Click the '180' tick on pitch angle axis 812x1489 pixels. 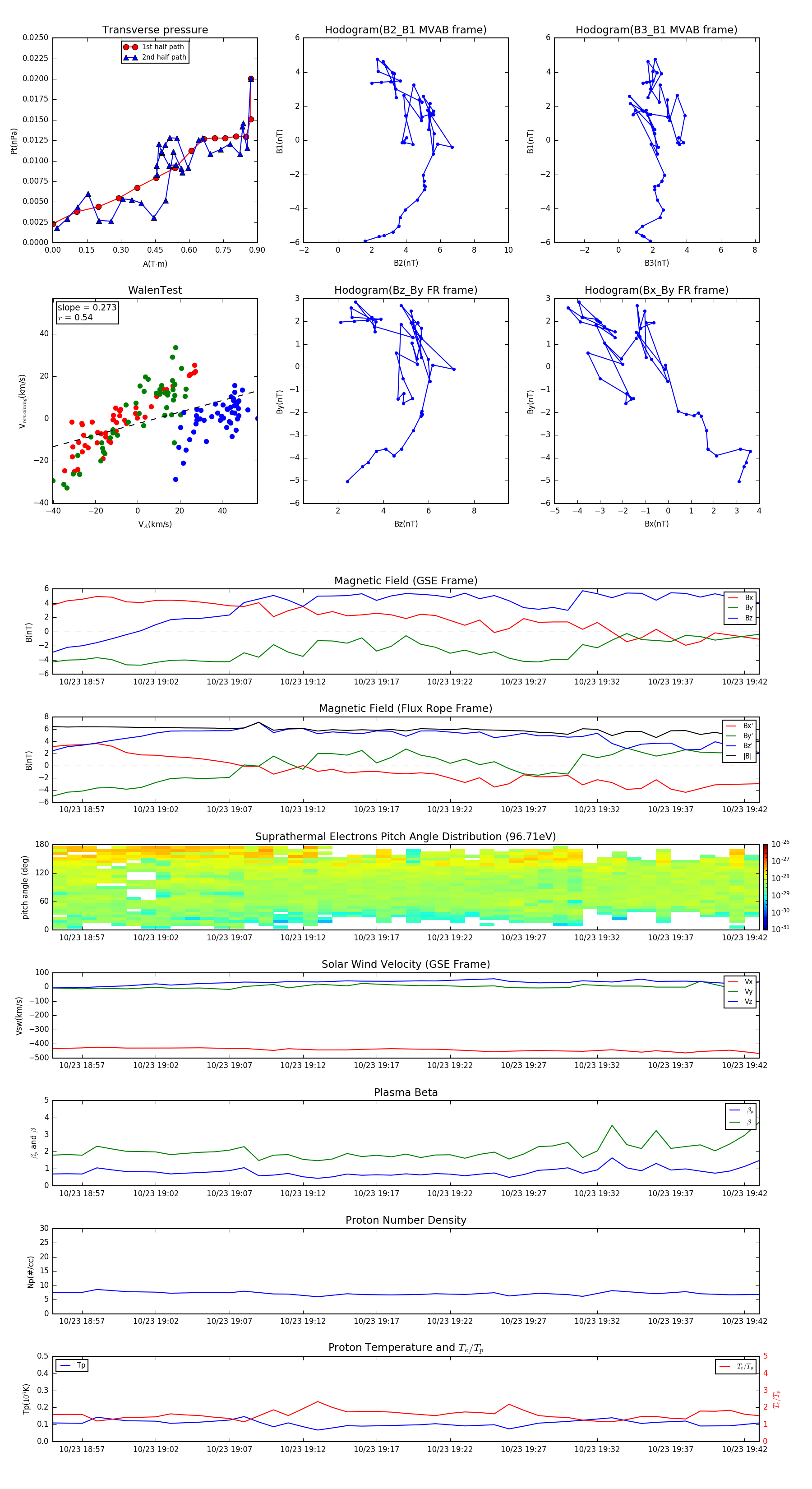tap(42, 845)
